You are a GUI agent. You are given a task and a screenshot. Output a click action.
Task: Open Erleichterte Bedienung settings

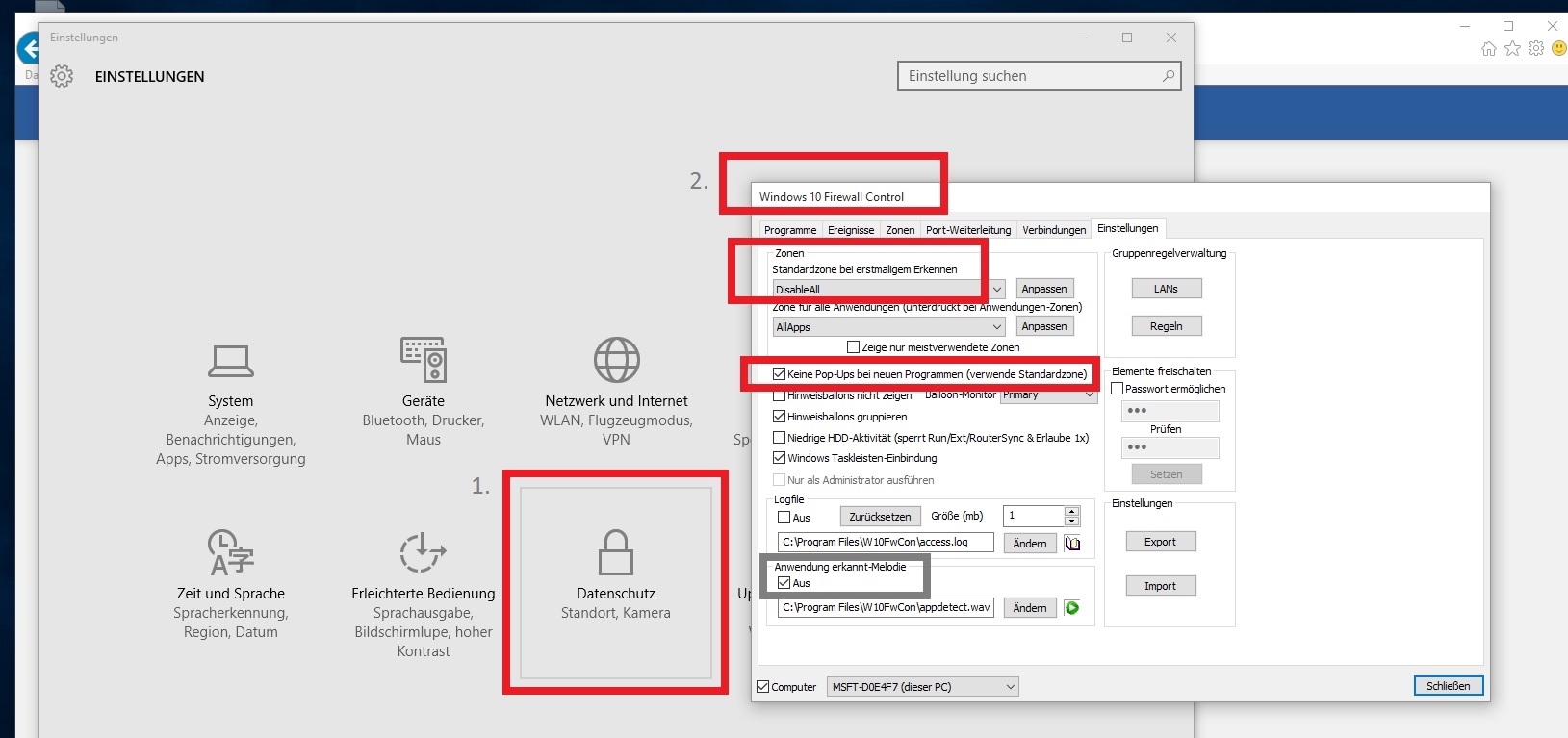click(x=424, y=594)
